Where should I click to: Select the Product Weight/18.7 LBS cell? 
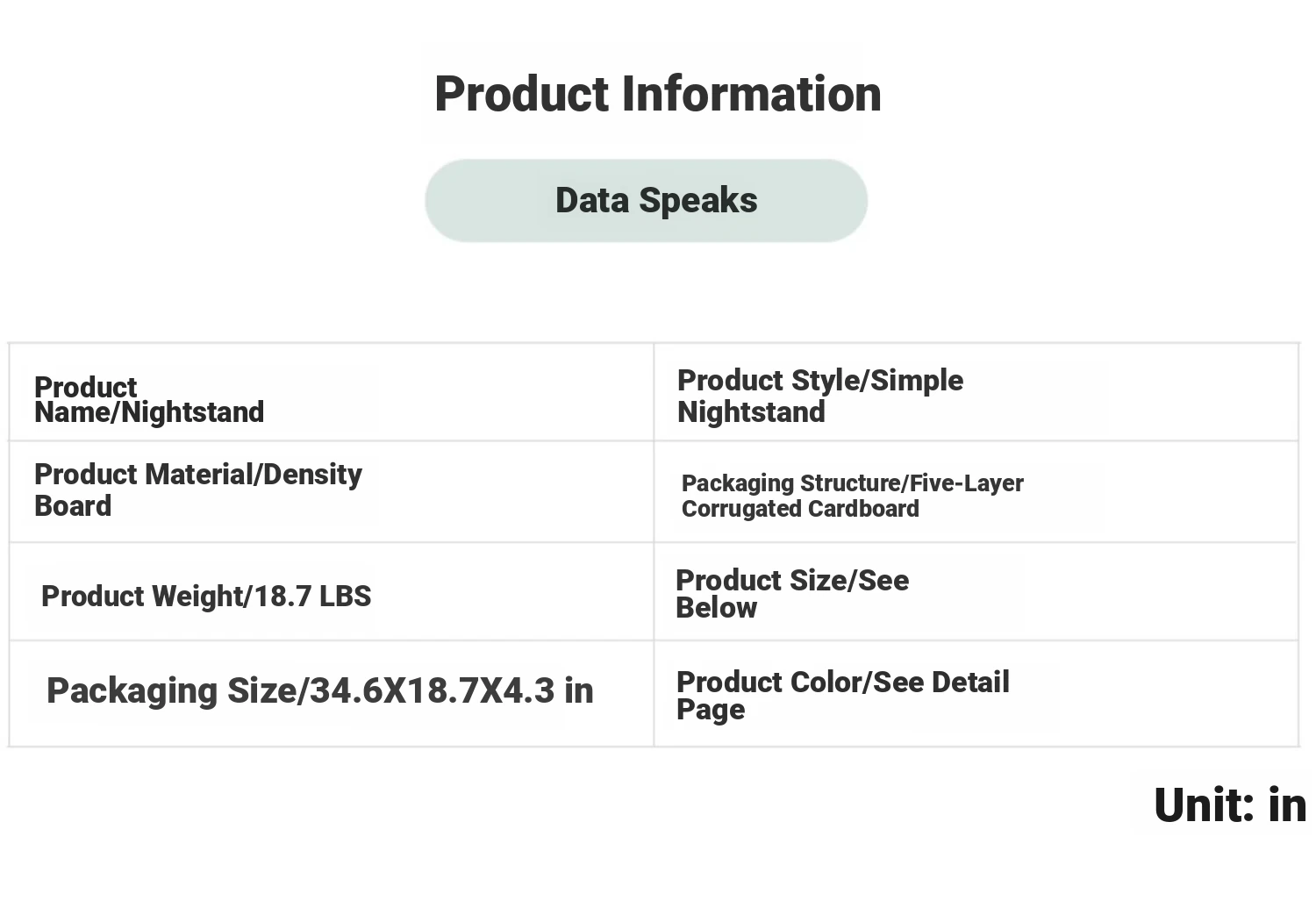[x=331, y=592]
